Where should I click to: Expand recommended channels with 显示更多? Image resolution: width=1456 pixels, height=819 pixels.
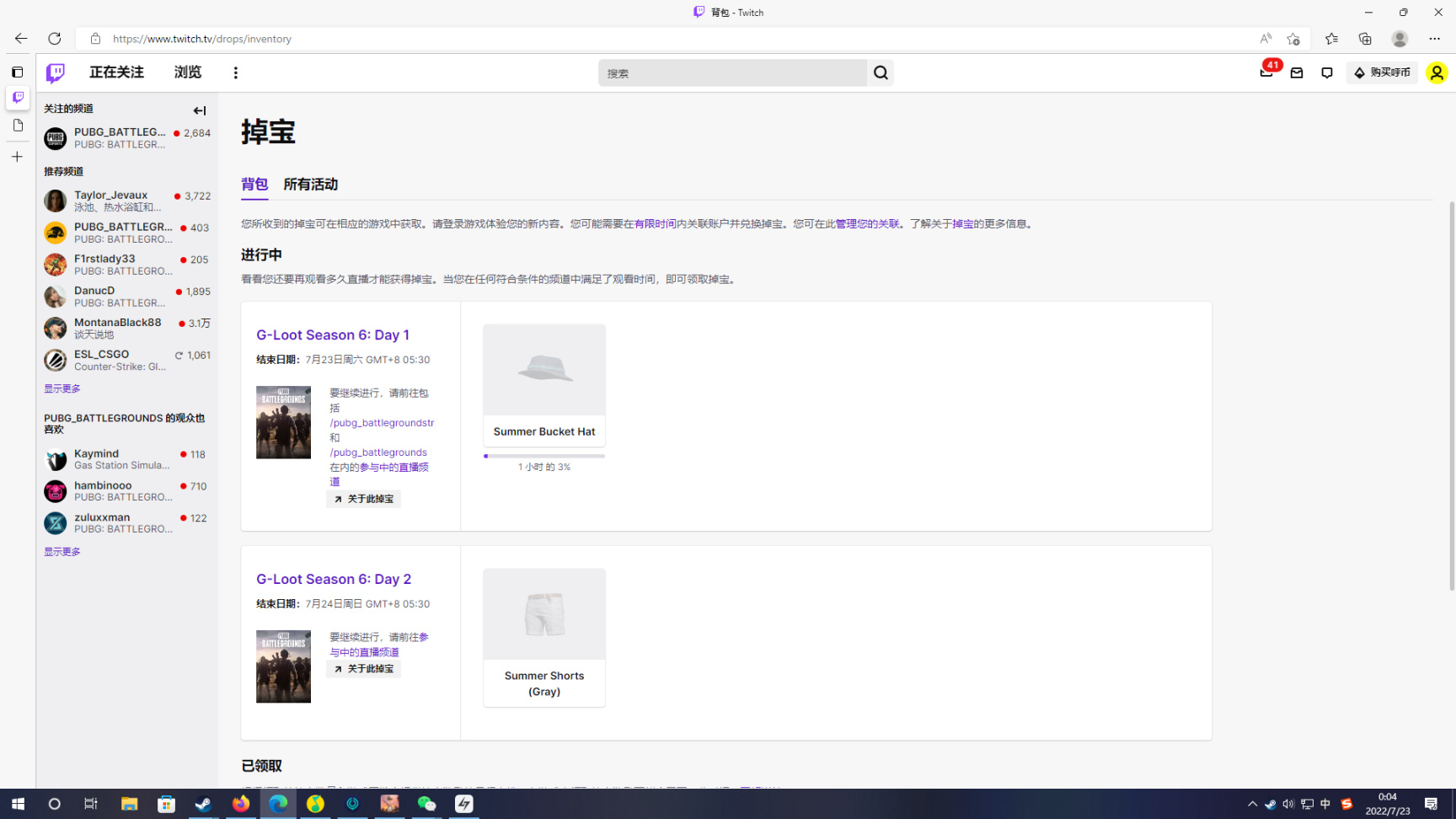[62, 388]
